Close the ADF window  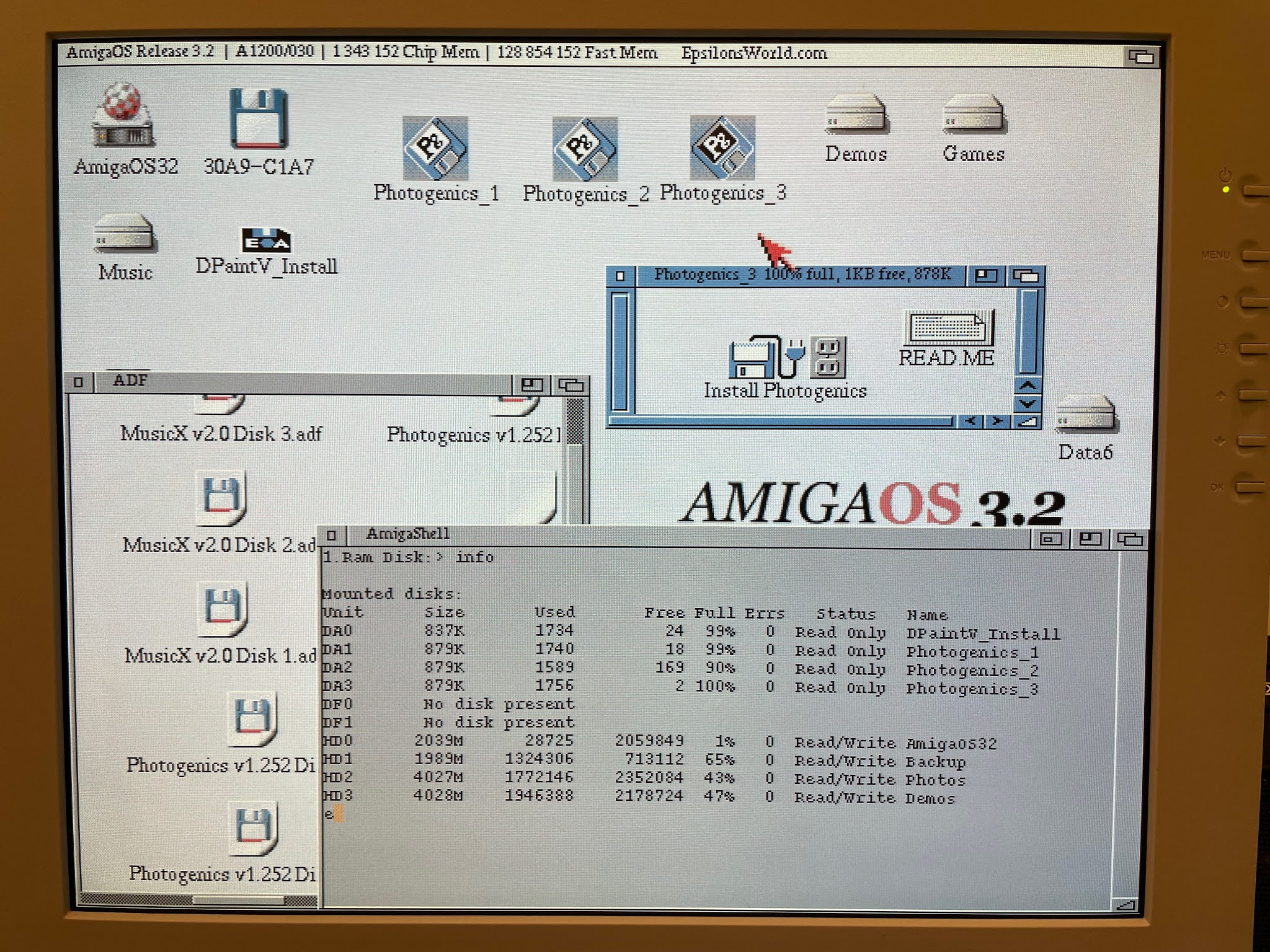point(78,382)
